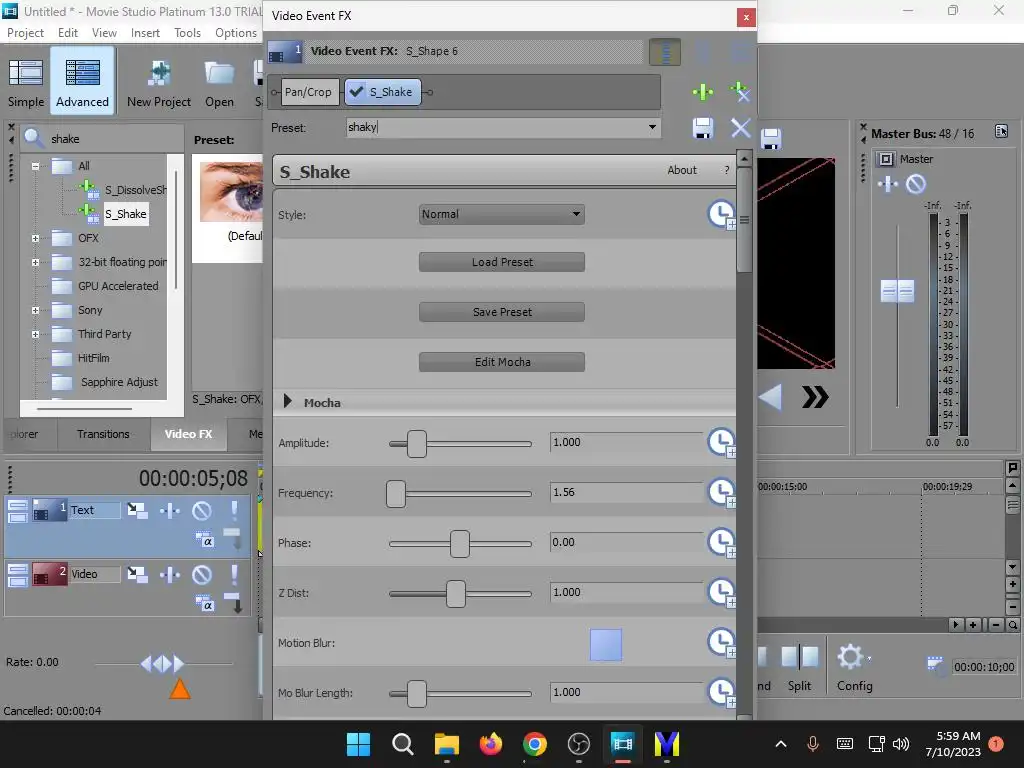Open the Style dropdown

click(502, 214)
